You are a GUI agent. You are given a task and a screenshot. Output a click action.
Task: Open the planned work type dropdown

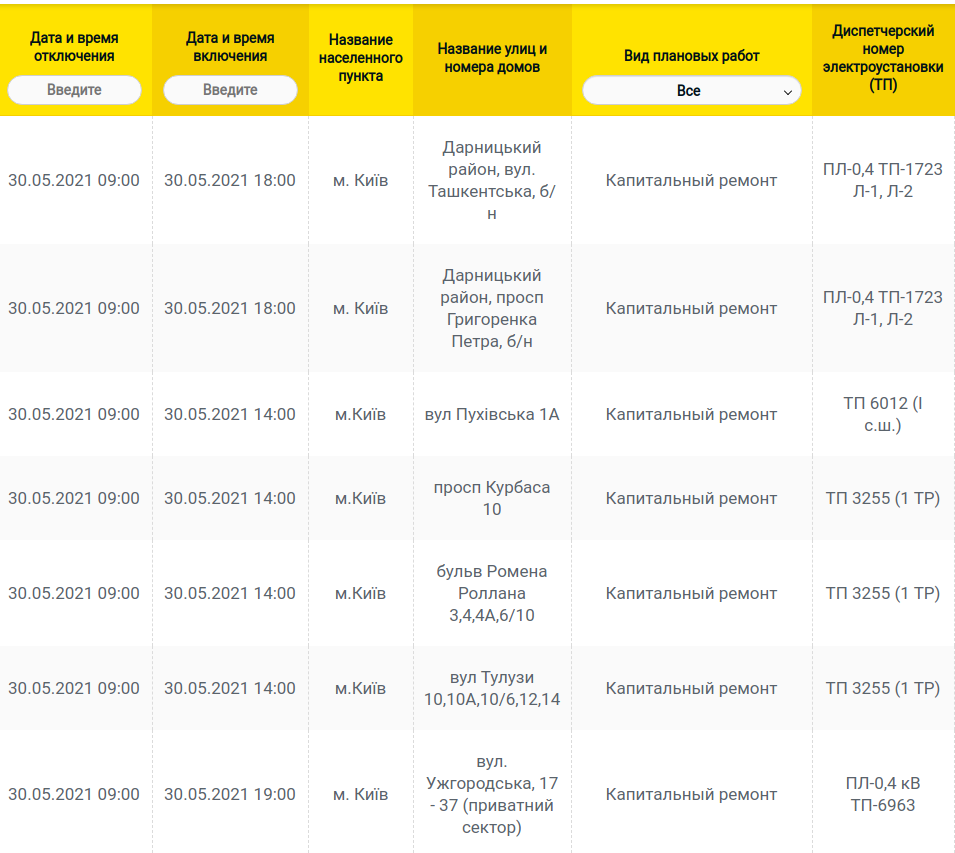point(691,91)
